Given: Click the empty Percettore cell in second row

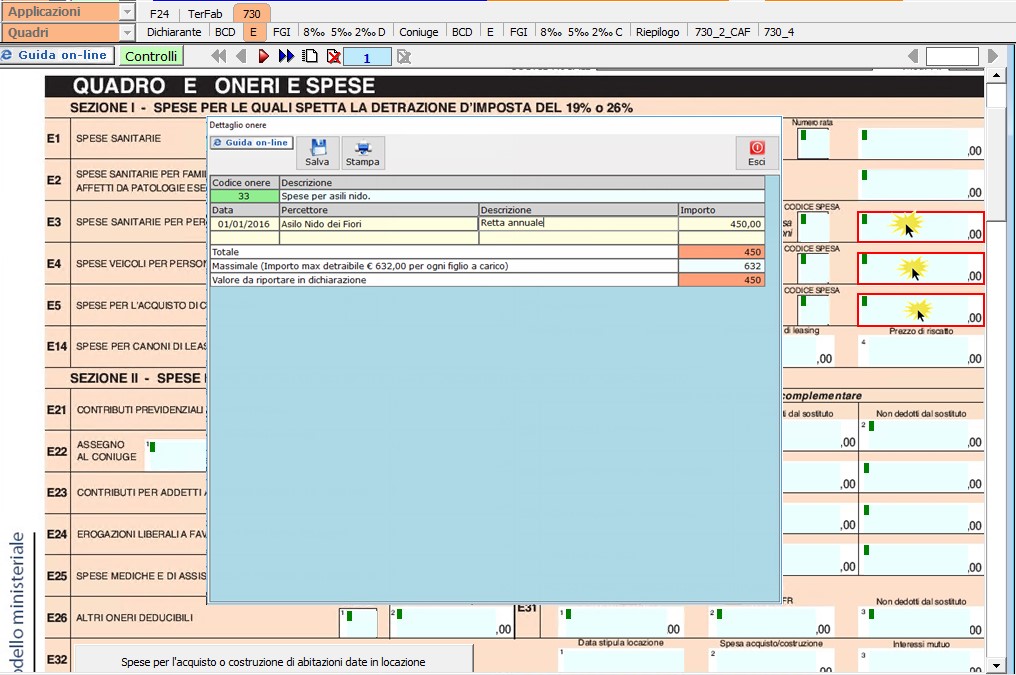Looking at the screenshot, I should pos(378,238).
